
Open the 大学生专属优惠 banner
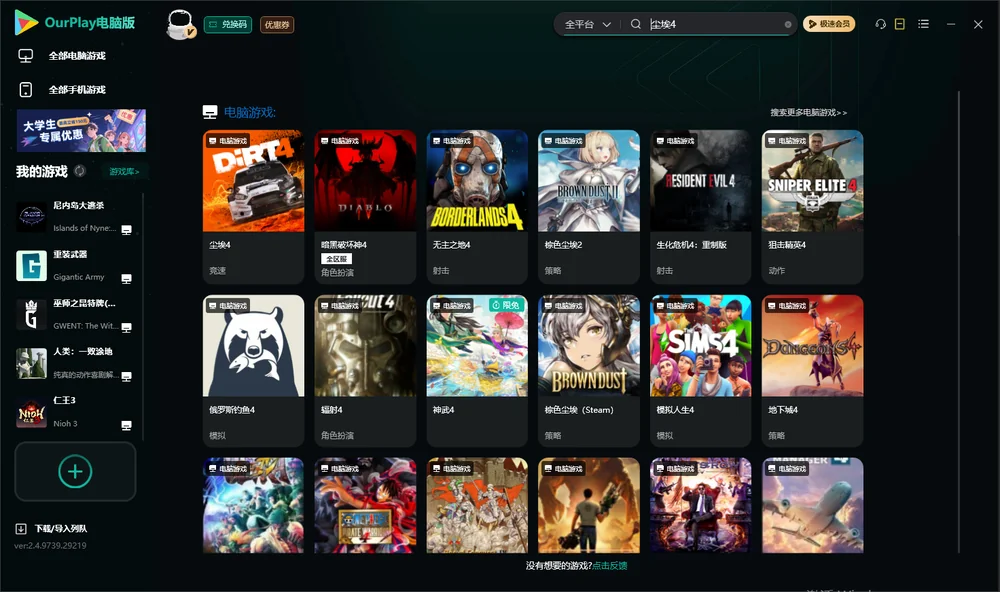(x=81, y=130)
